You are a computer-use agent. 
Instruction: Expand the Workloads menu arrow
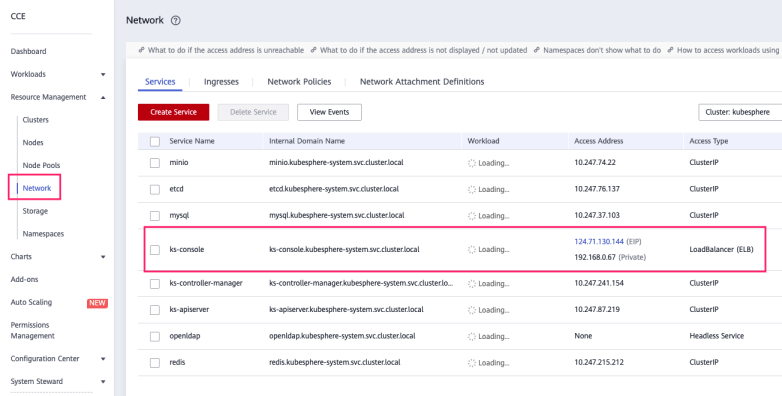point(103,75)
